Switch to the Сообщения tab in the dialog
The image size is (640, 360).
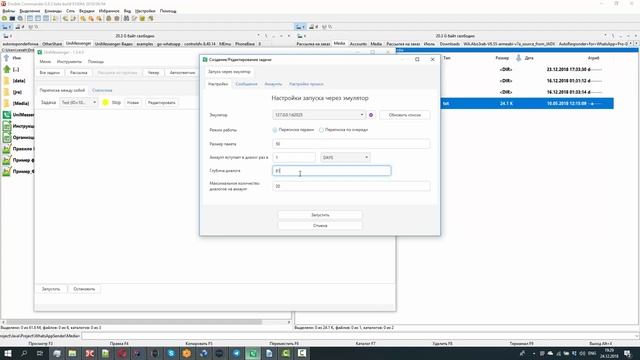246,84
